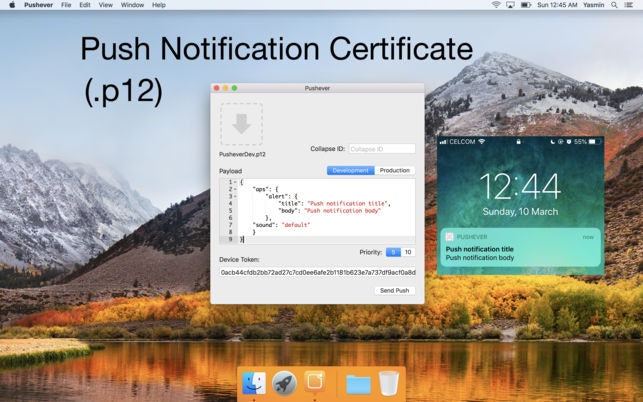The image size is (643, 402).
Task: Click the Pushever window title
Action: [317, 88]
